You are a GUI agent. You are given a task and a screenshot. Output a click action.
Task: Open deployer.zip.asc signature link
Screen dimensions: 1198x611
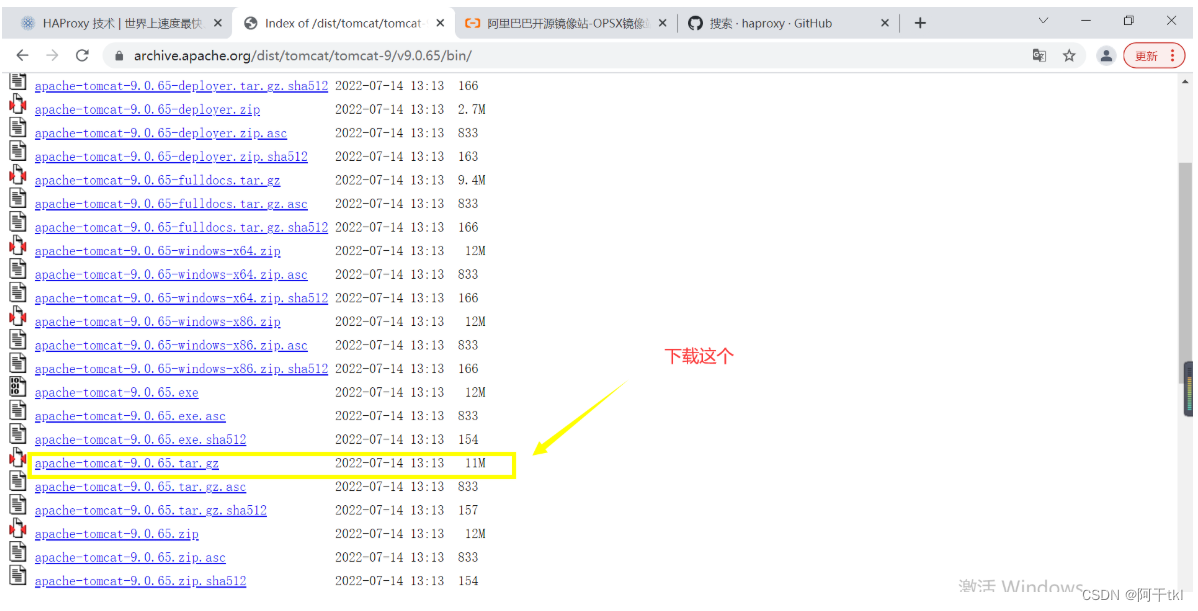[160, 134]
